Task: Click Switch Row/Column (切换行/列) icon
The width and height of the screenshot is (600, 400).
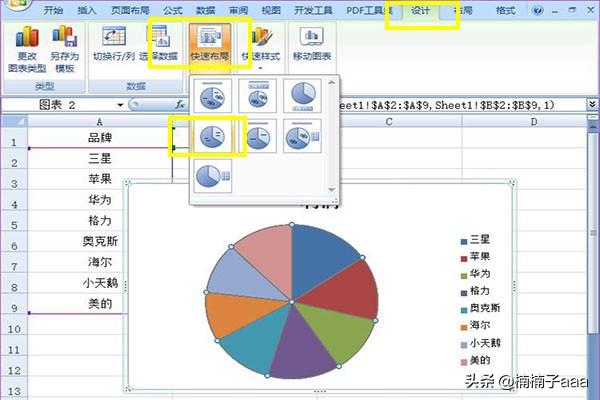Action: point(114,38)
